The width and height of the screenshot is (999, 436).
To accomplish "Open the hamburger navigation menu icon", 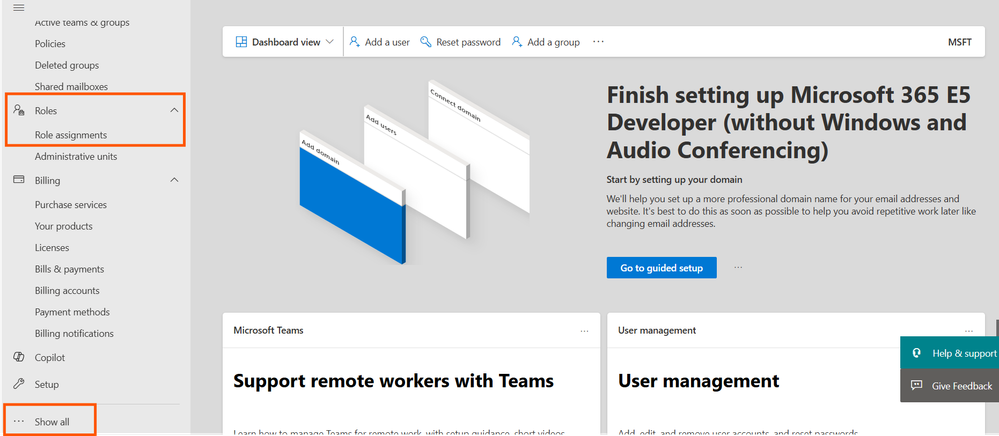I will (x=19, y=8).
